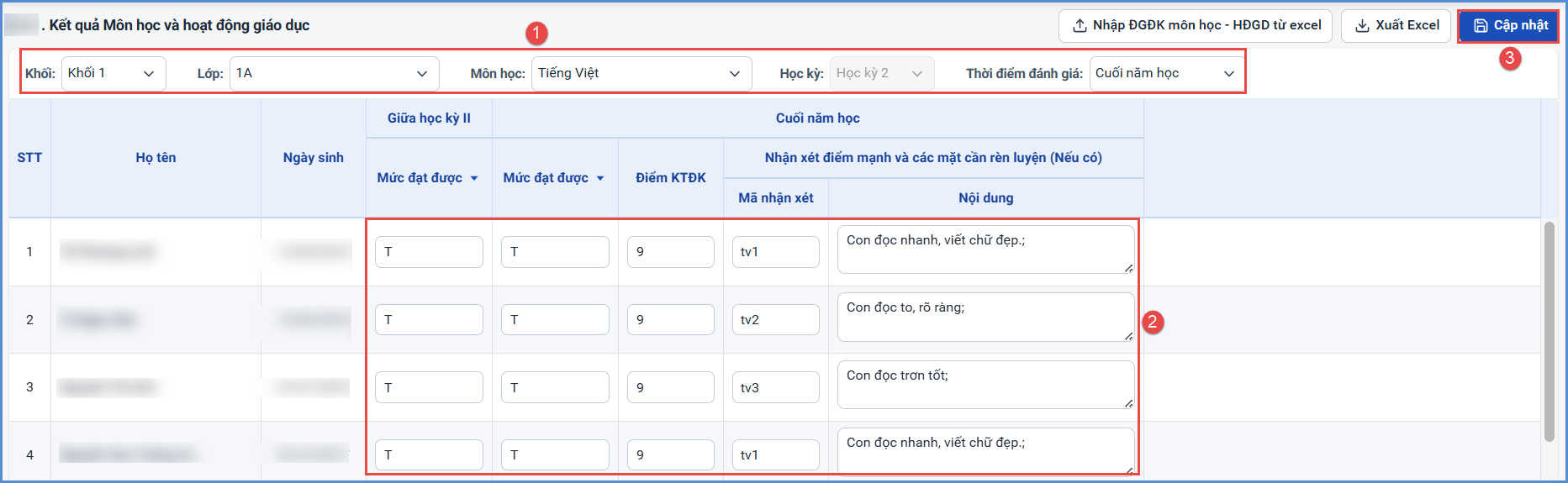Click the Mã nhận xét column header
This screenshot has height=483, width=1568.
(x=775, y=198)
